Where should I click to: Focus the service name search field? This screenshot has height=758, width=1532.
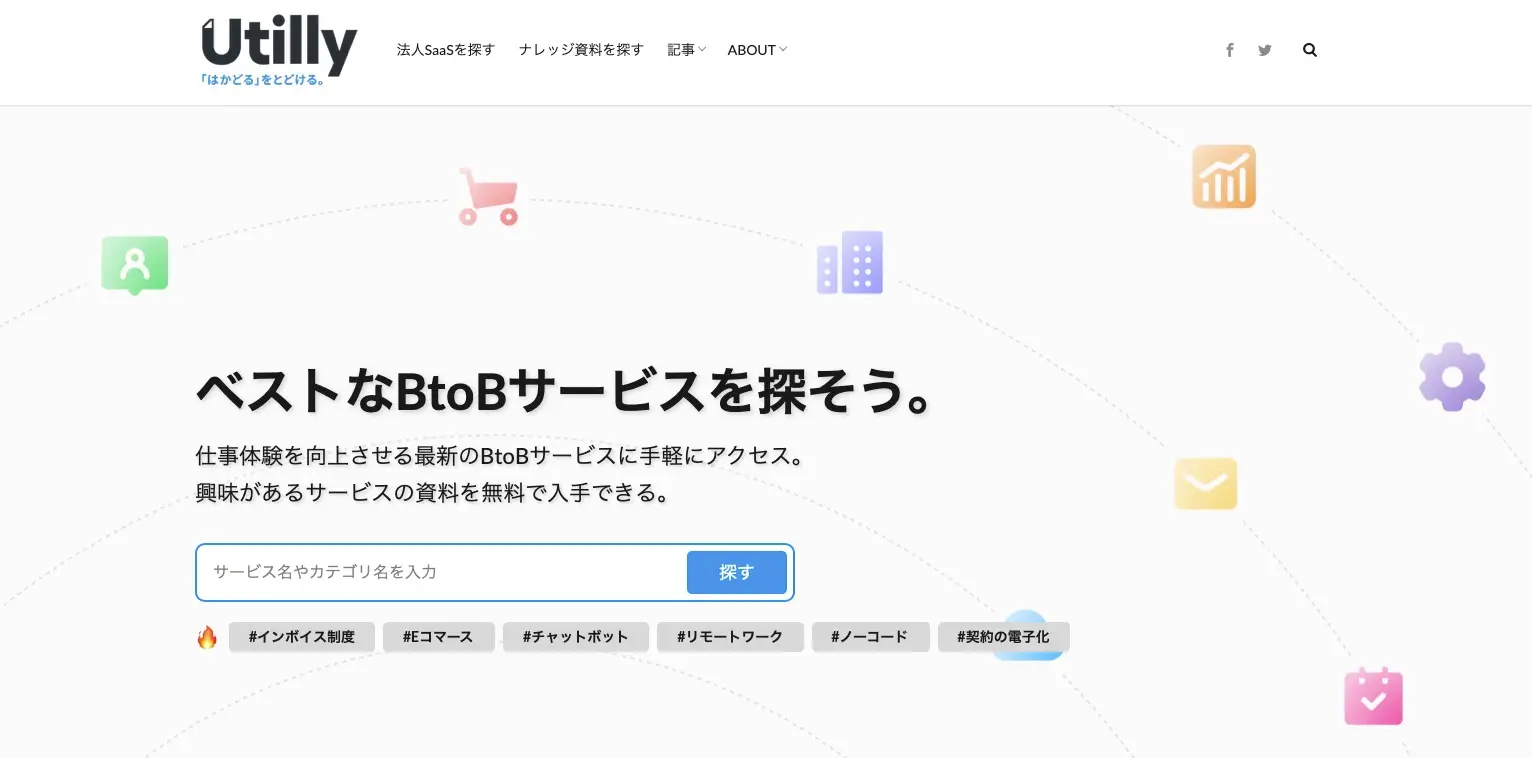[440, 572]
